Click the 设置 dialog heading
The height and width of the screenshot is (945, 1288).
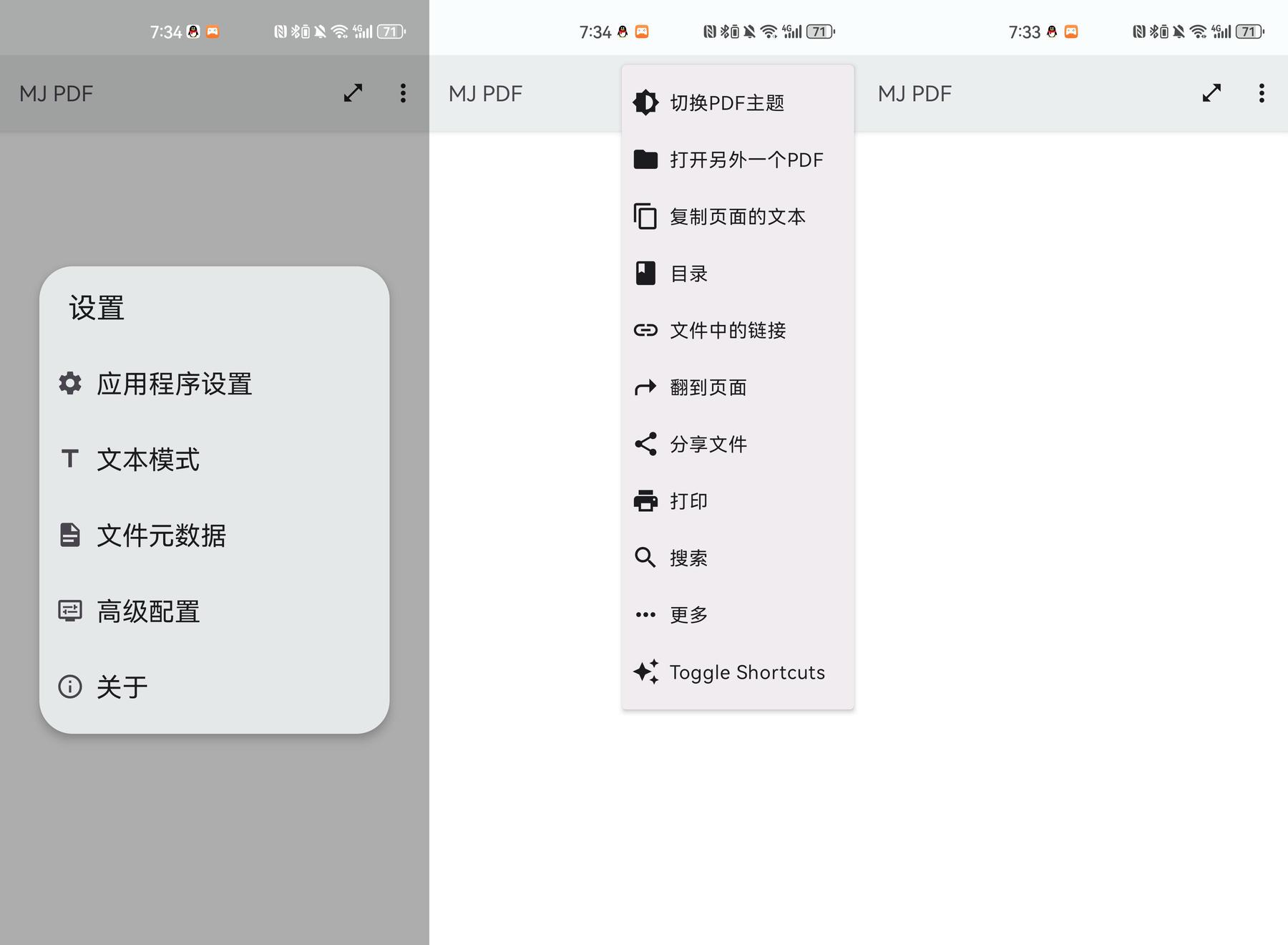[x=97, y=308]
